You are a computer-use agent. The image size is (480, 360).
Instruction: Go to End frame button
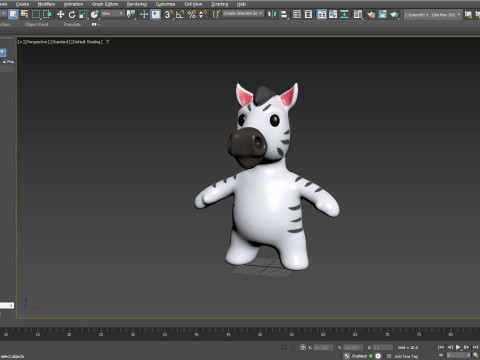click(475, 347)
